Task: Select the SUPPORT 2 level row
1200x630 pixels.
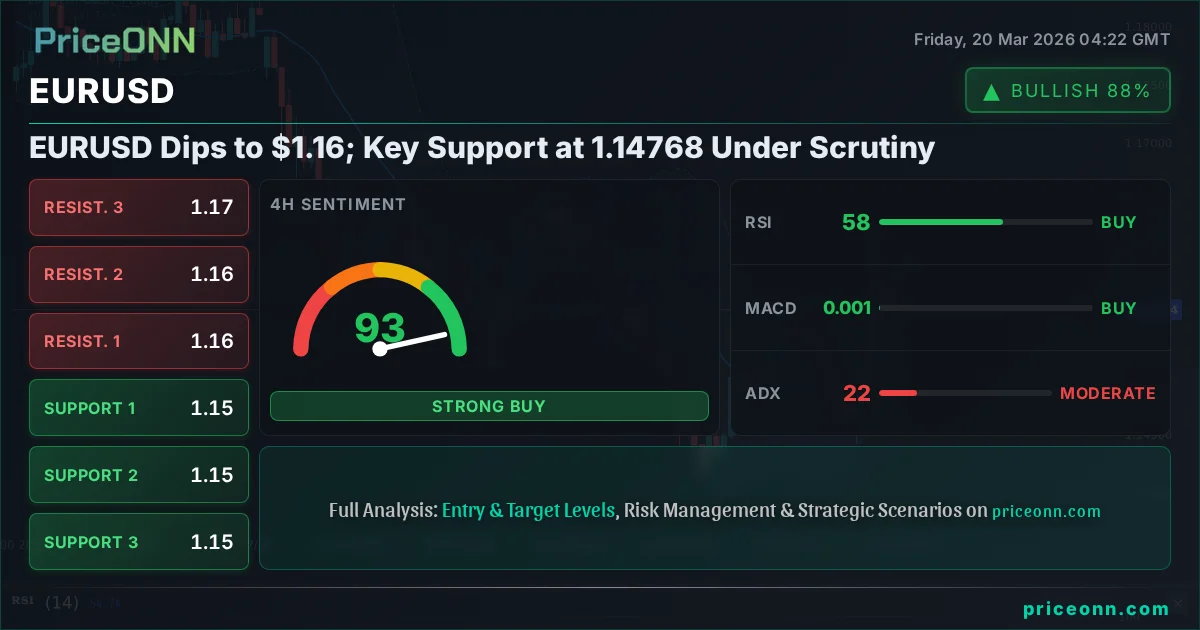Action: (139, 475)
